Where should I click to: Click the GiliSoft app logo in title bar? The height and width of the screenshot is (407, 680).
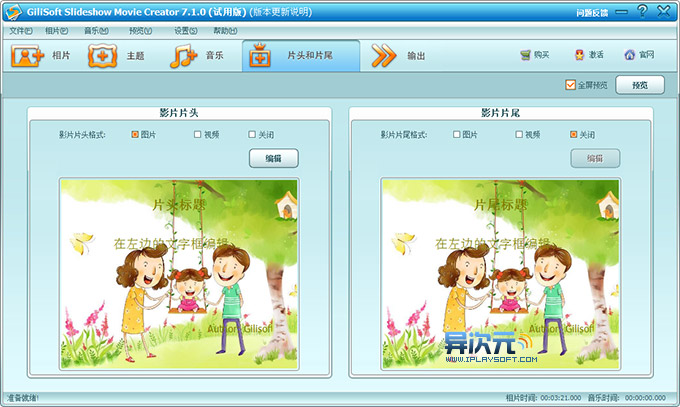pyautogui.click(x=13, y=12)
